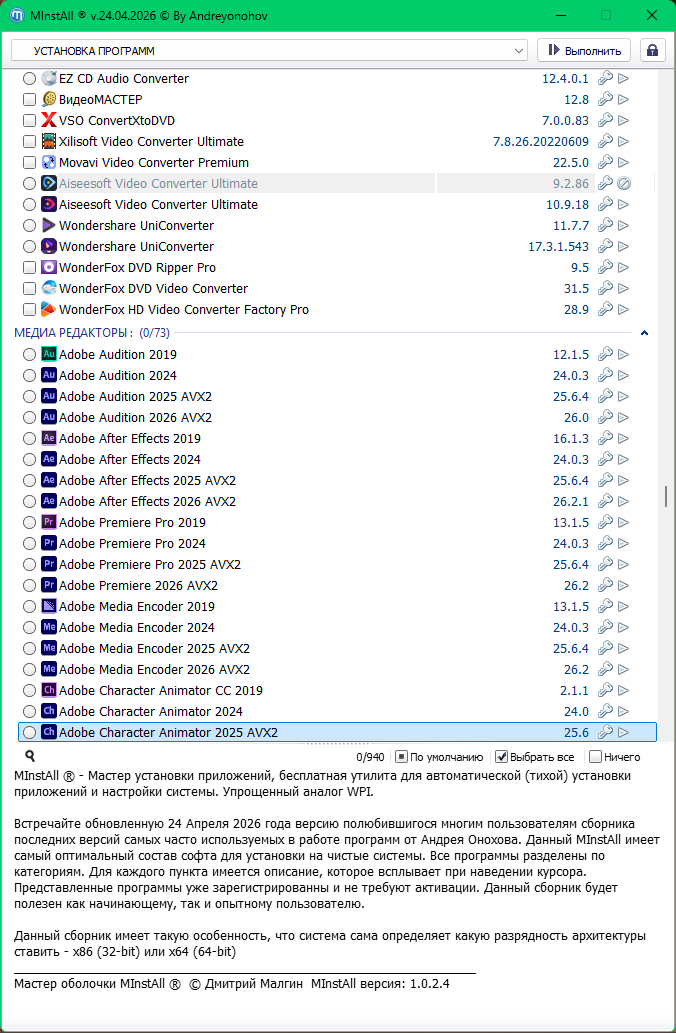Collapse the 'МЕДИА РЕДАКТОРЫ' category arrow
The width and height of the screenshot is (676, 1033).
644,332
